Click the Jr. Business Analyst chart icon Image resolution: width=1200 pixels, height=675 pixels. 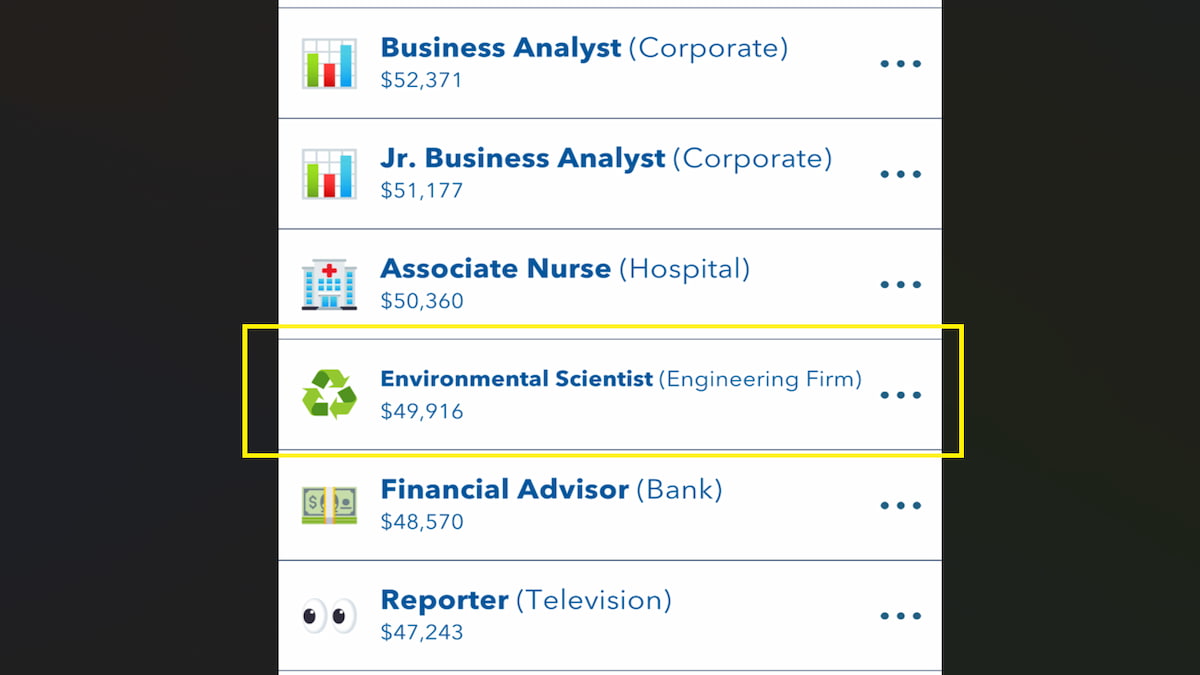pyautogui.click(x=329, y=174)
